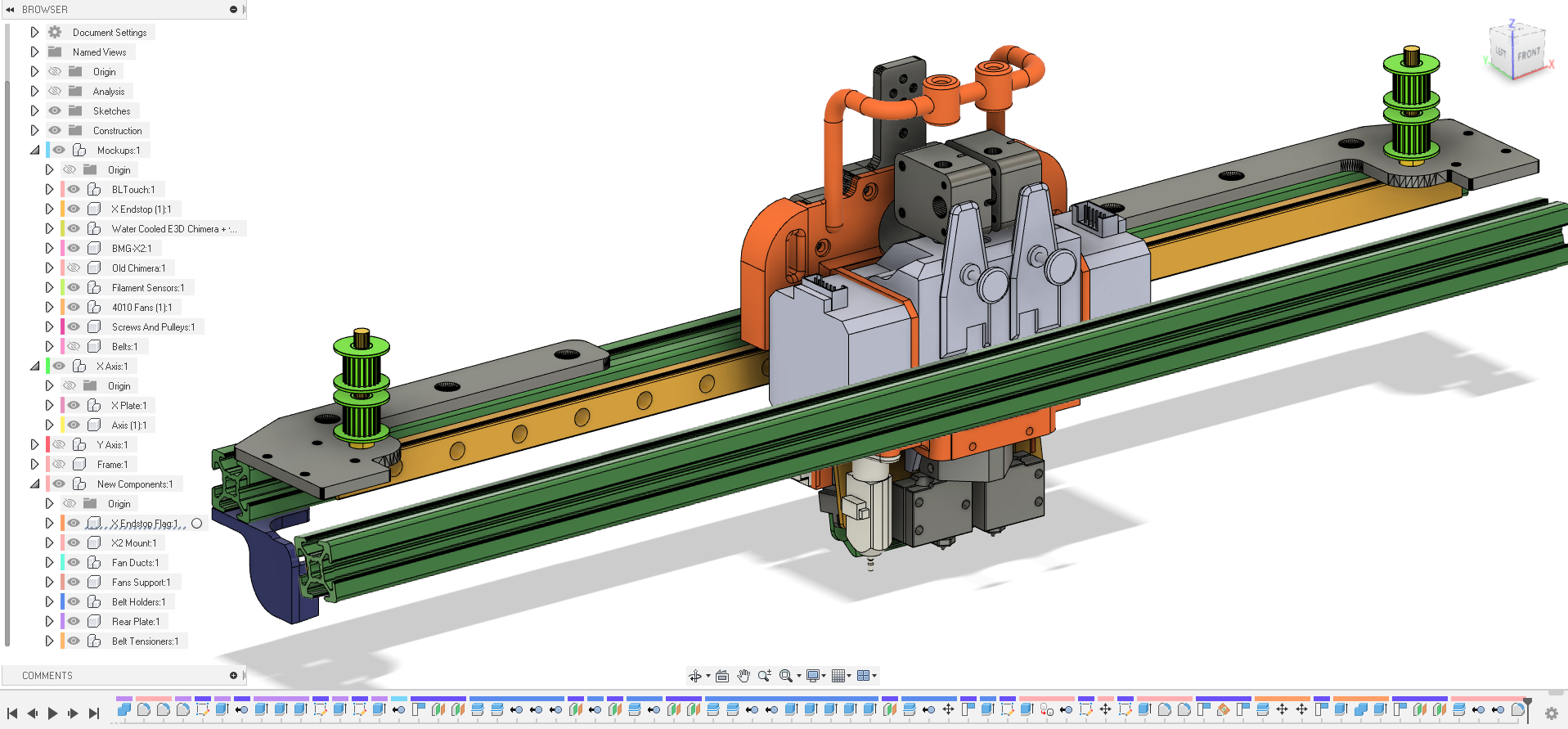Select the 4010 Fans (1):1 row
The height and width of the screenshot is (729, 1568).
[121, 308]
